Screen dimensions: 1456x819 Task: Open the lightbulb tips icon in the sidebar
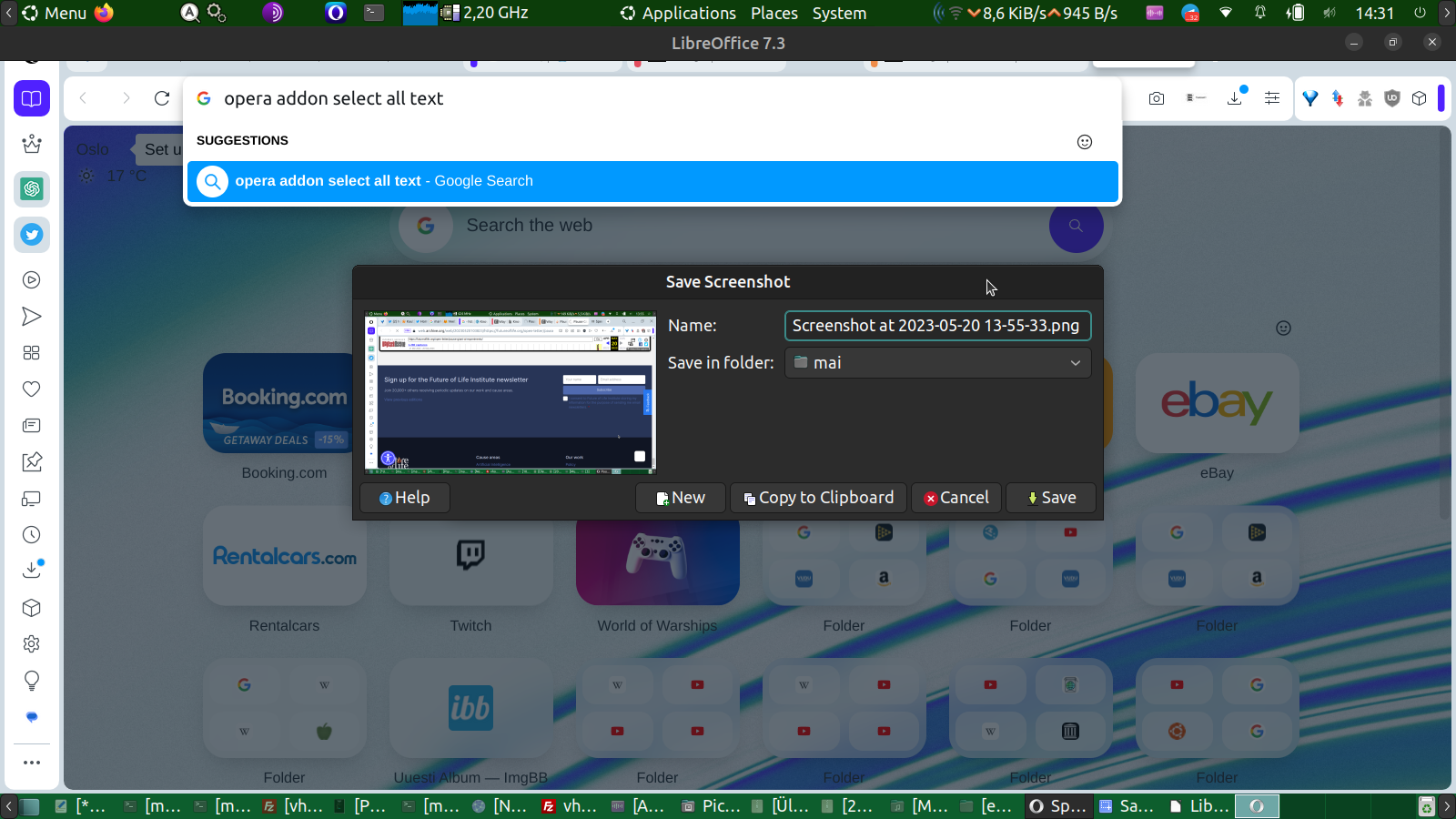point(32,681)
